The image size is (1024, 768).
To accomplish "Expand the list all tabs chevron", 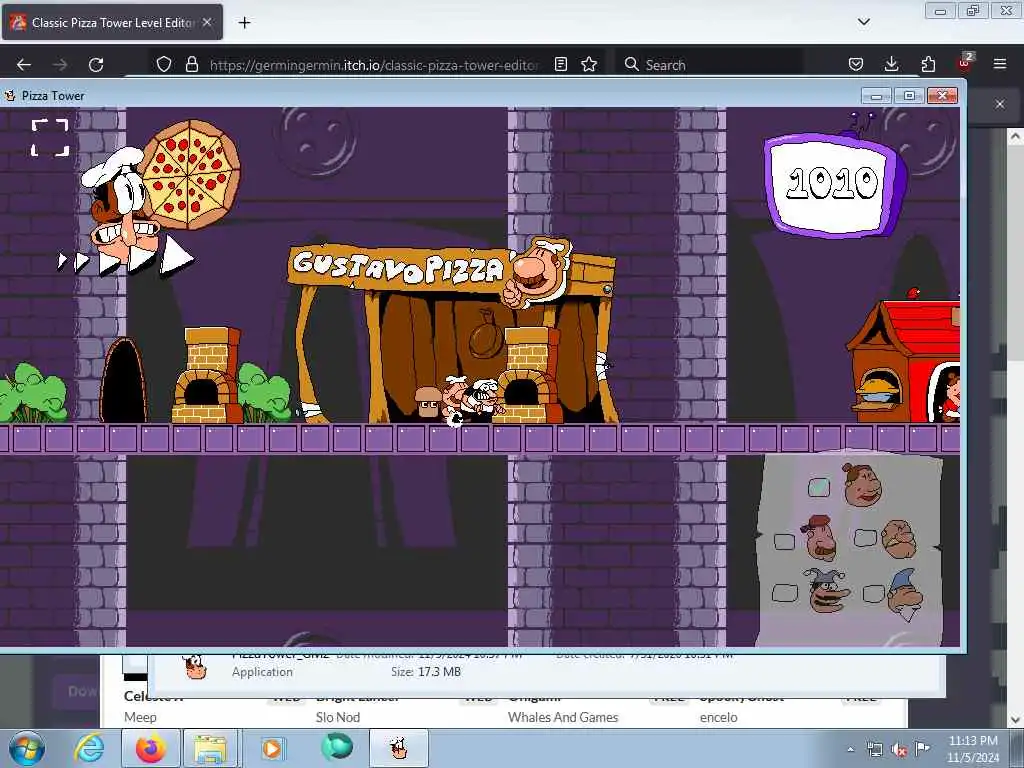I will click(863, 22).
